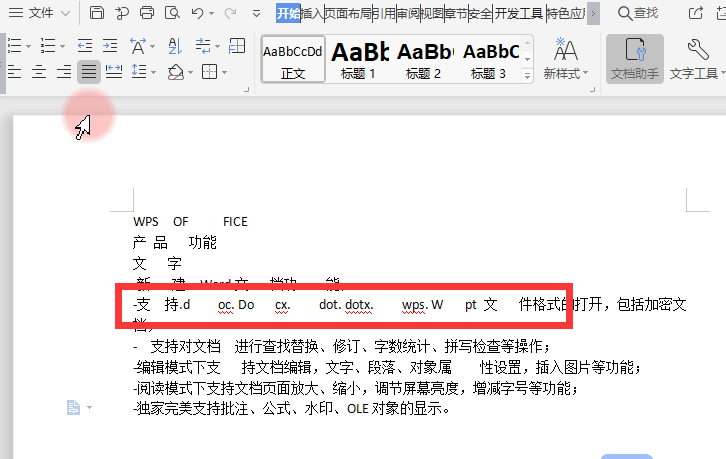The image size is (726, 459).
Task: Click the Save icon
Action: pos(96,13)
